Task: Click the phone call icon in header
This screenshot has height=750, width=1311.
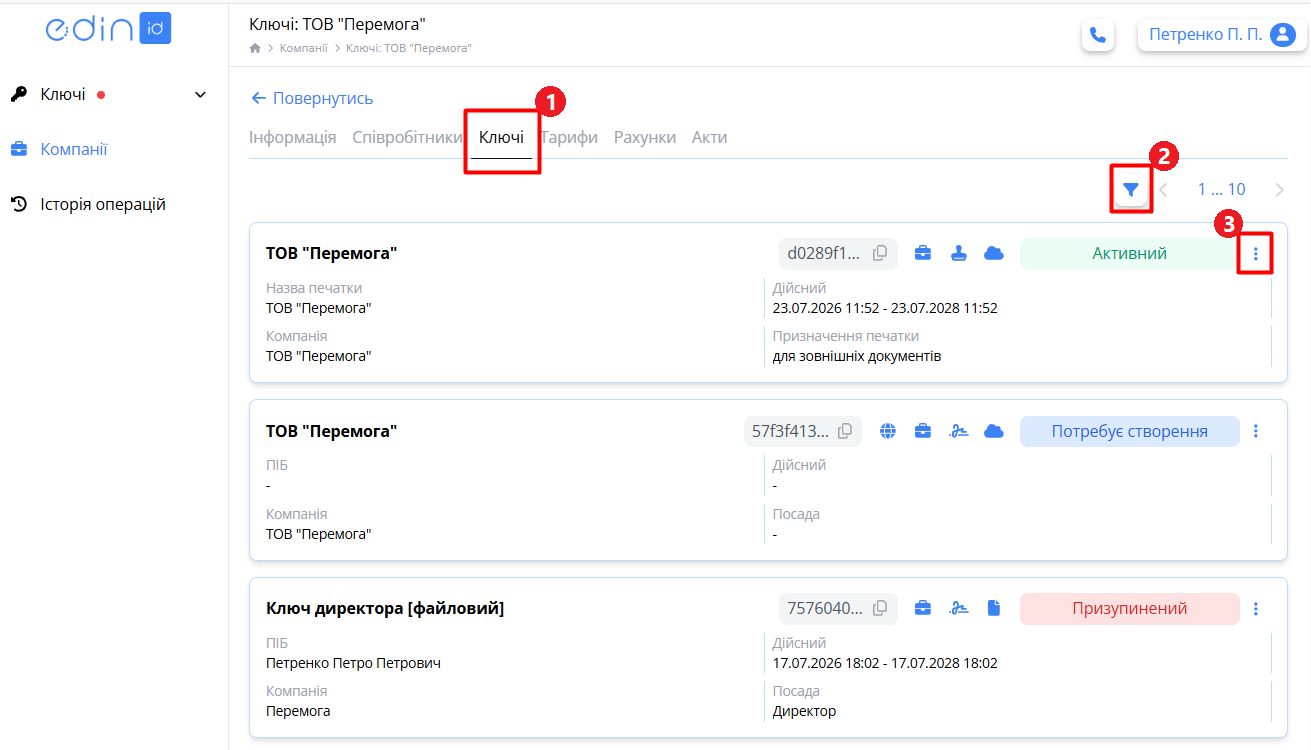Action: pos(1098,35)
